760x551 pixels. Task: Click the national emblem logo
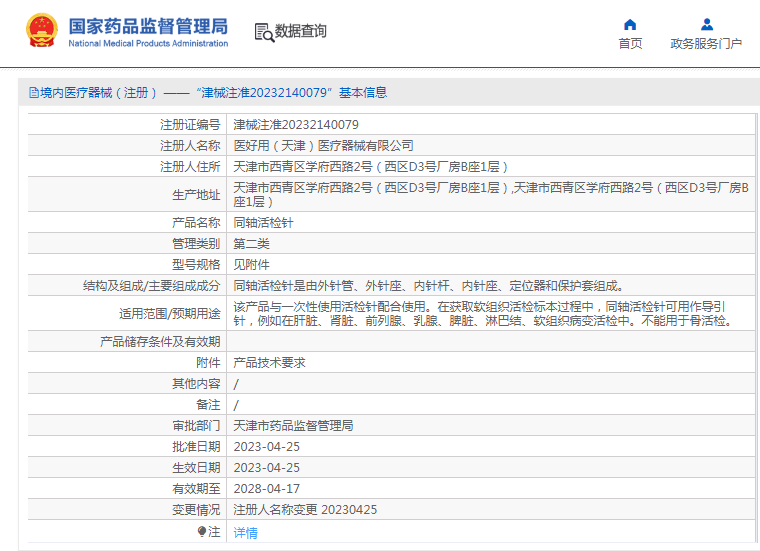click(41, 31)
